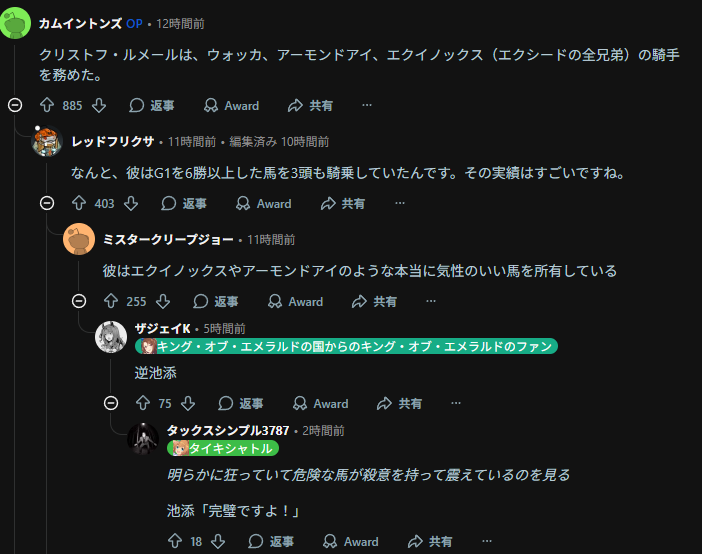The image size is (702, 554).
Task: Upvote タックスシンプル3787's comment
Action: pos(175,541)
